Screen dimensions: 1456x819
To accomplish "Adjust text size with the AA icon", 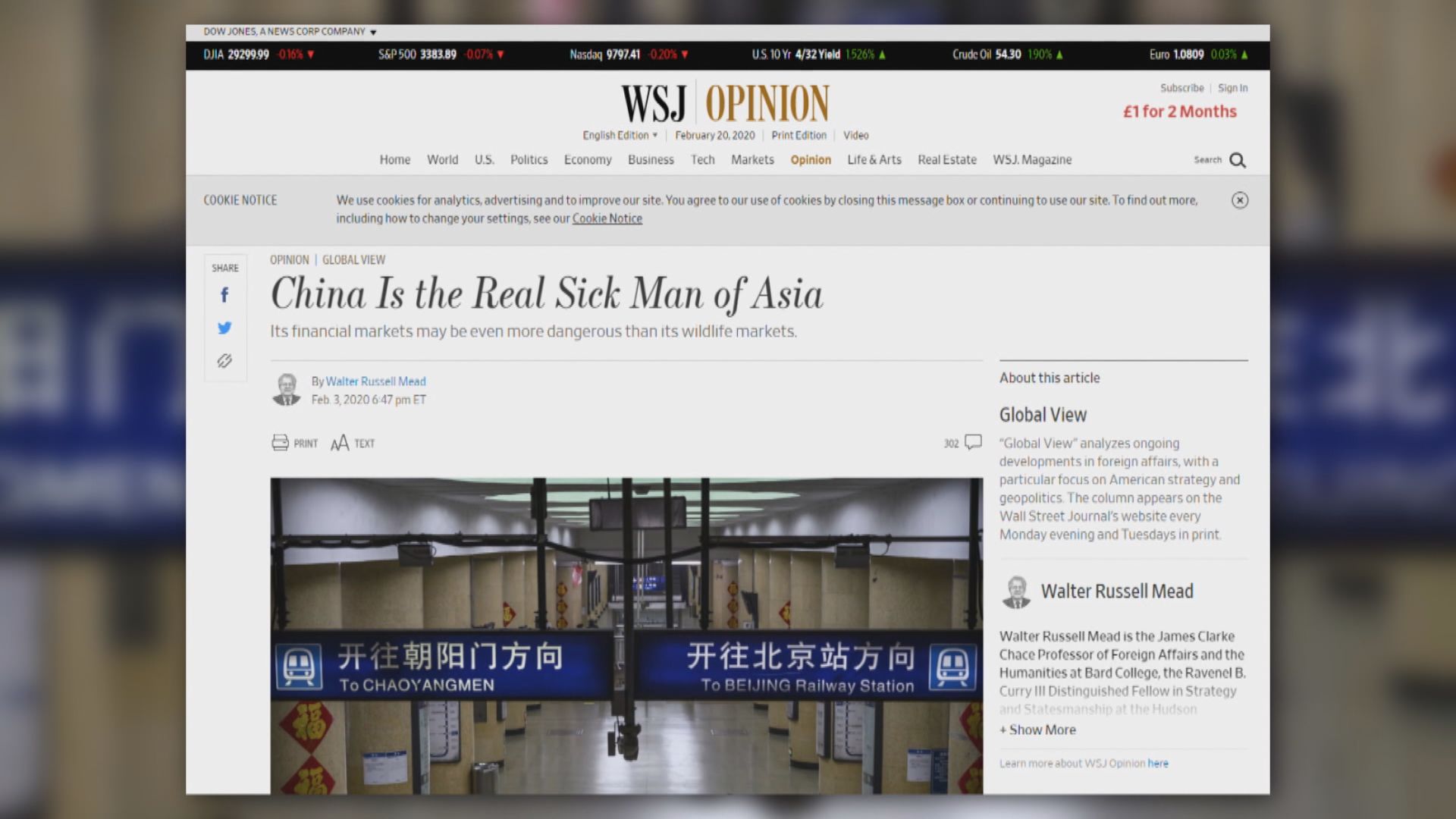I will pos(340,442).
